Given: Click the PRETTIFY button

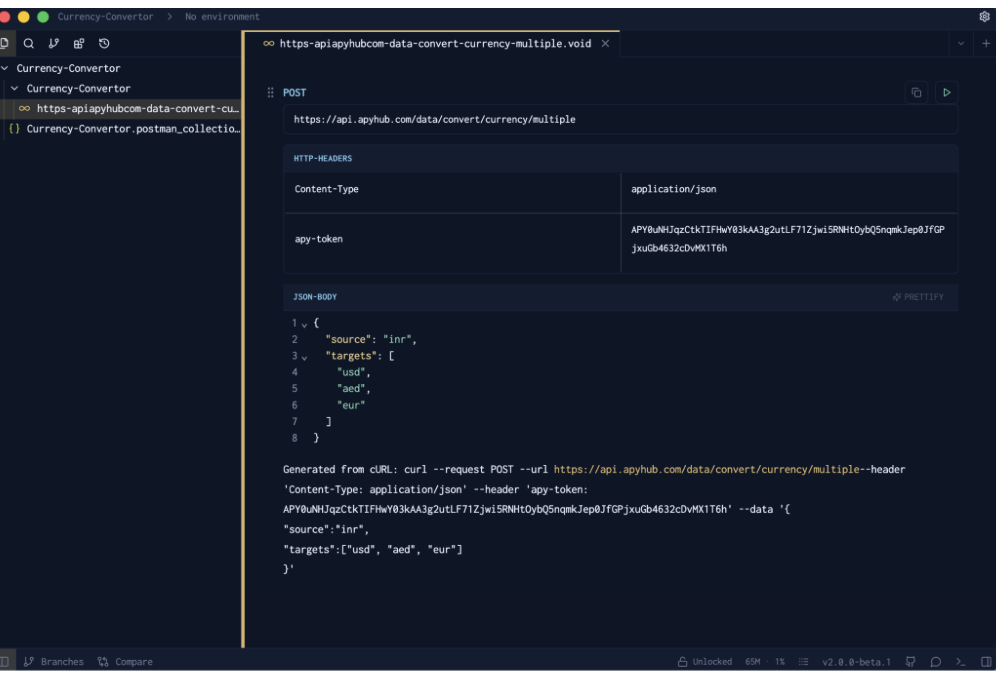Looking at the screenshot, I should pos(918,297).
